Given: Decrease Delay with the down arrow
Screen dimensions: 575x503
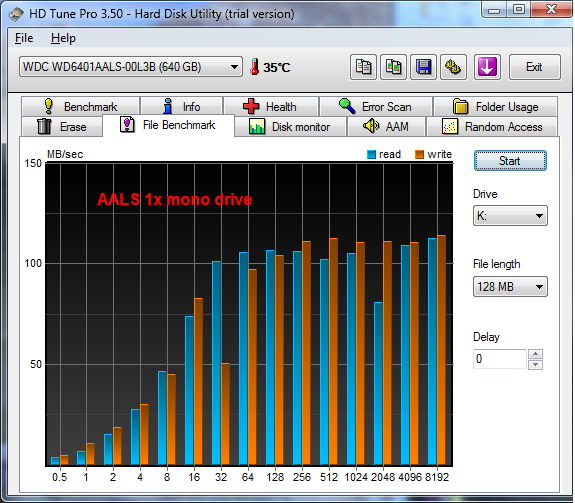Looking at the screenshot, I should [535, 364].
